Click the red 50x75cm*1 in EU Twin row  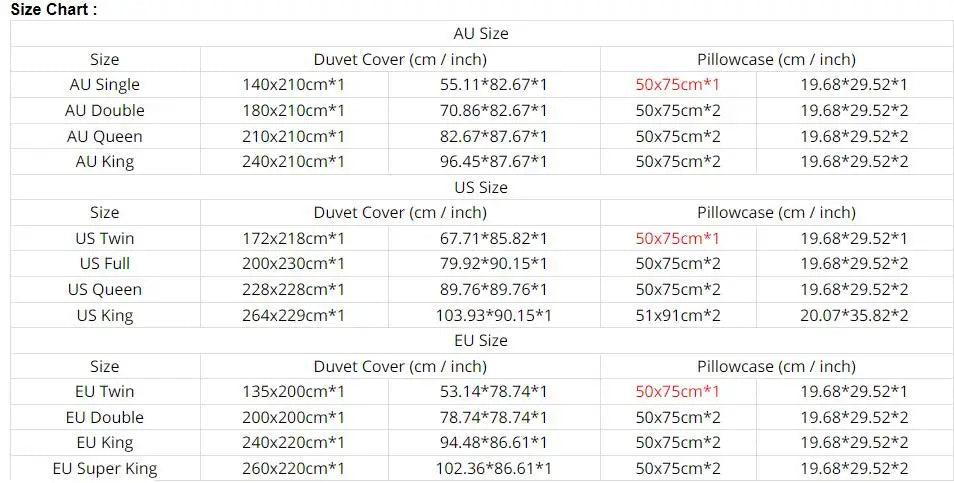(x=678, y=392)
